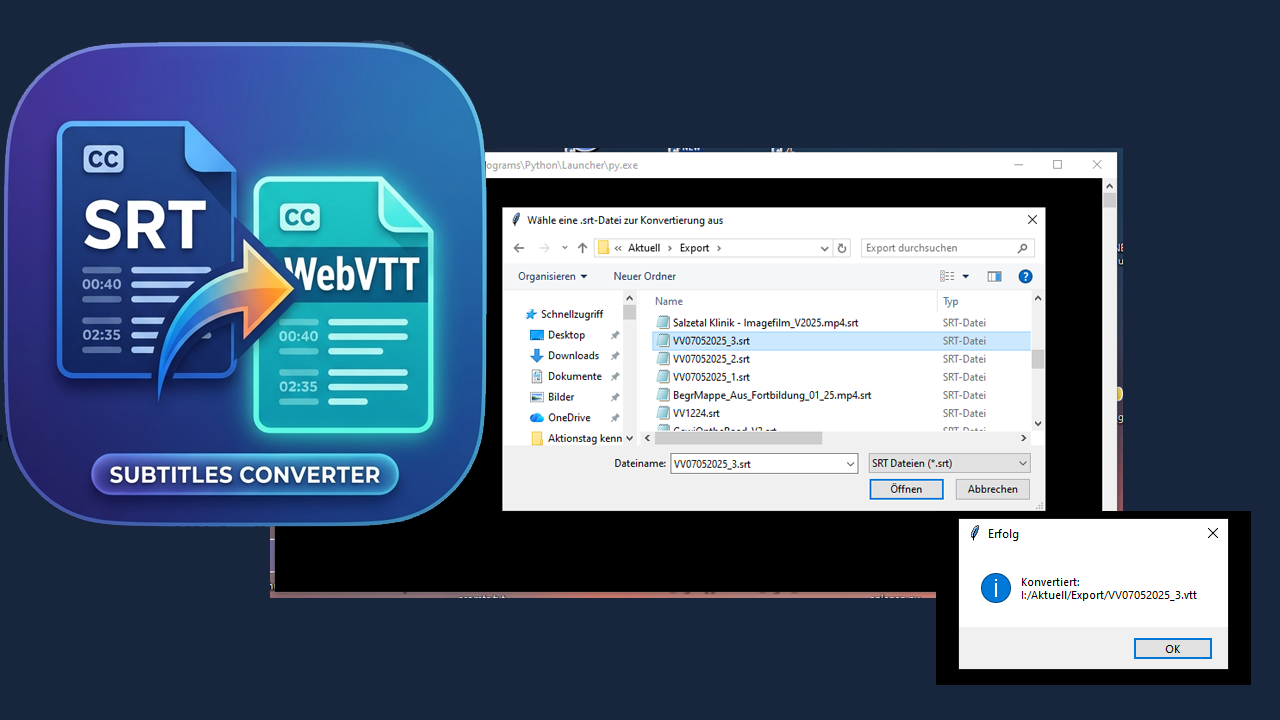Click the up-folder navigation arrow

(584, 247)
